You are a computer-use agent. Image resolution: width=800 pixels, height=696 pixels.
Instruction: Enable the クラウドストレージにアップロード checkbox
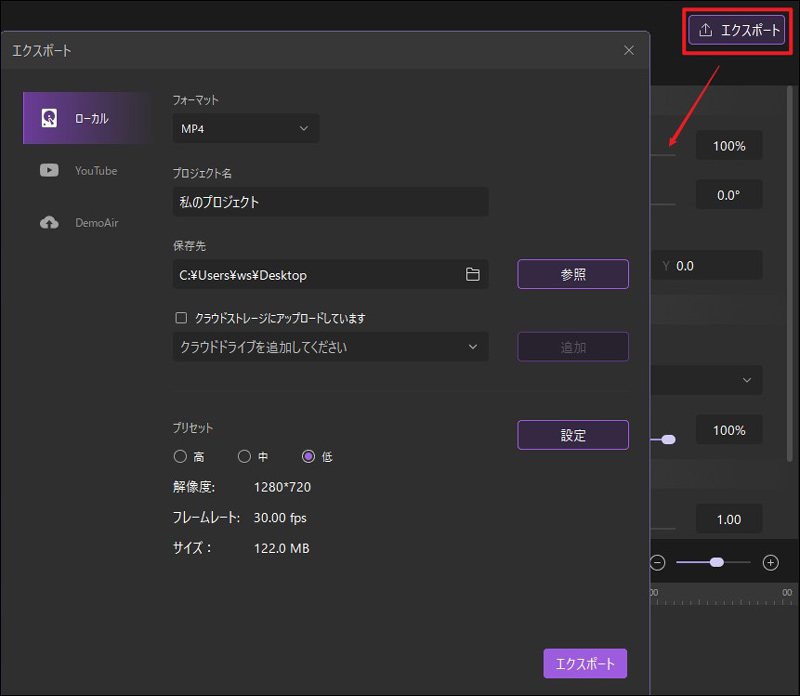click(181, 318)
